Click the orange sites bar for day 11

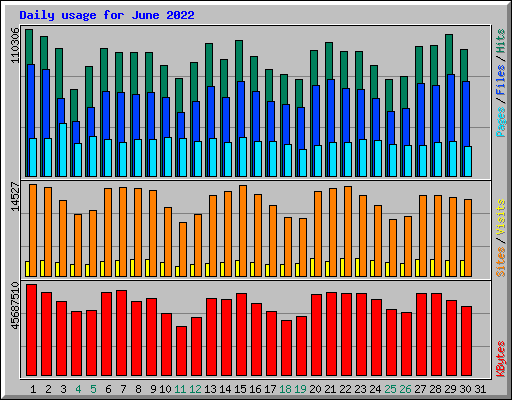[x=183, y=249]
